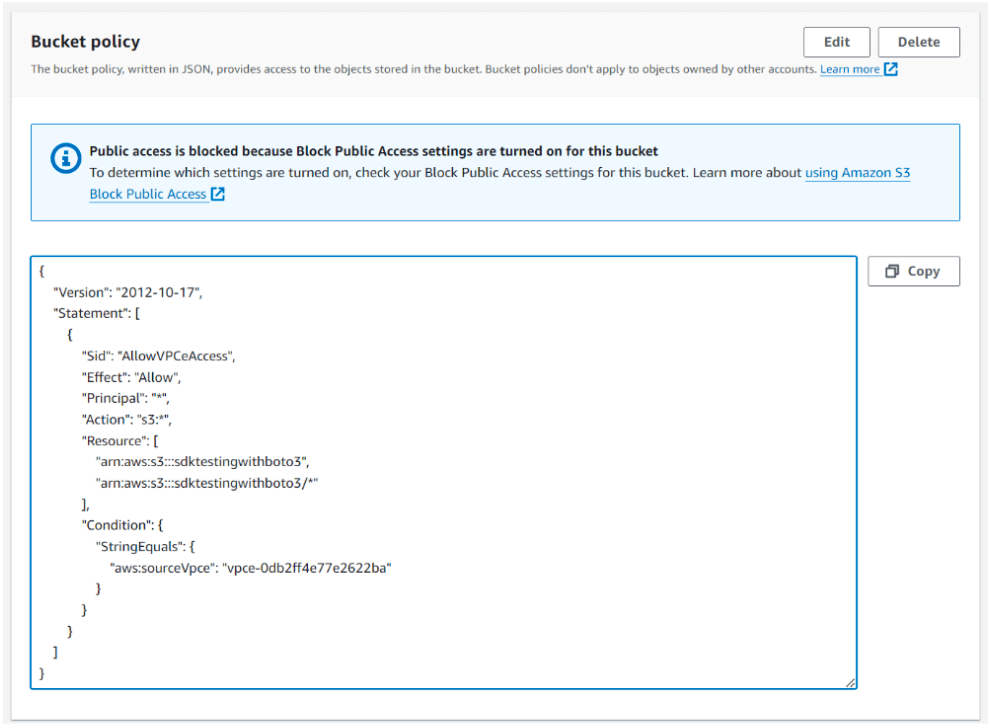Click the external link icon beside Block Public Access
The image size is (990, 728).
[217, 195]
